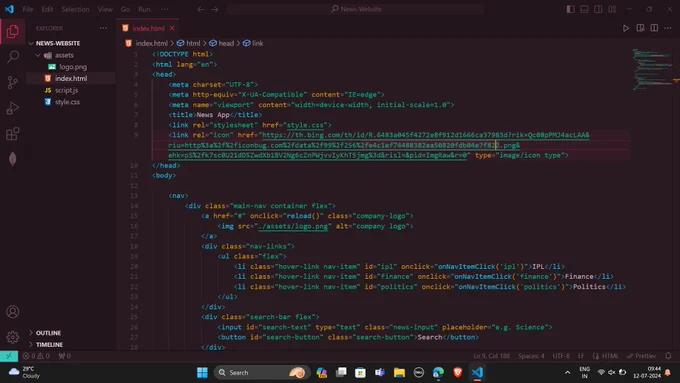This screenshot has height=383, width=680.
Task: Click the ports forwarded status item
Action: point(65,356)
